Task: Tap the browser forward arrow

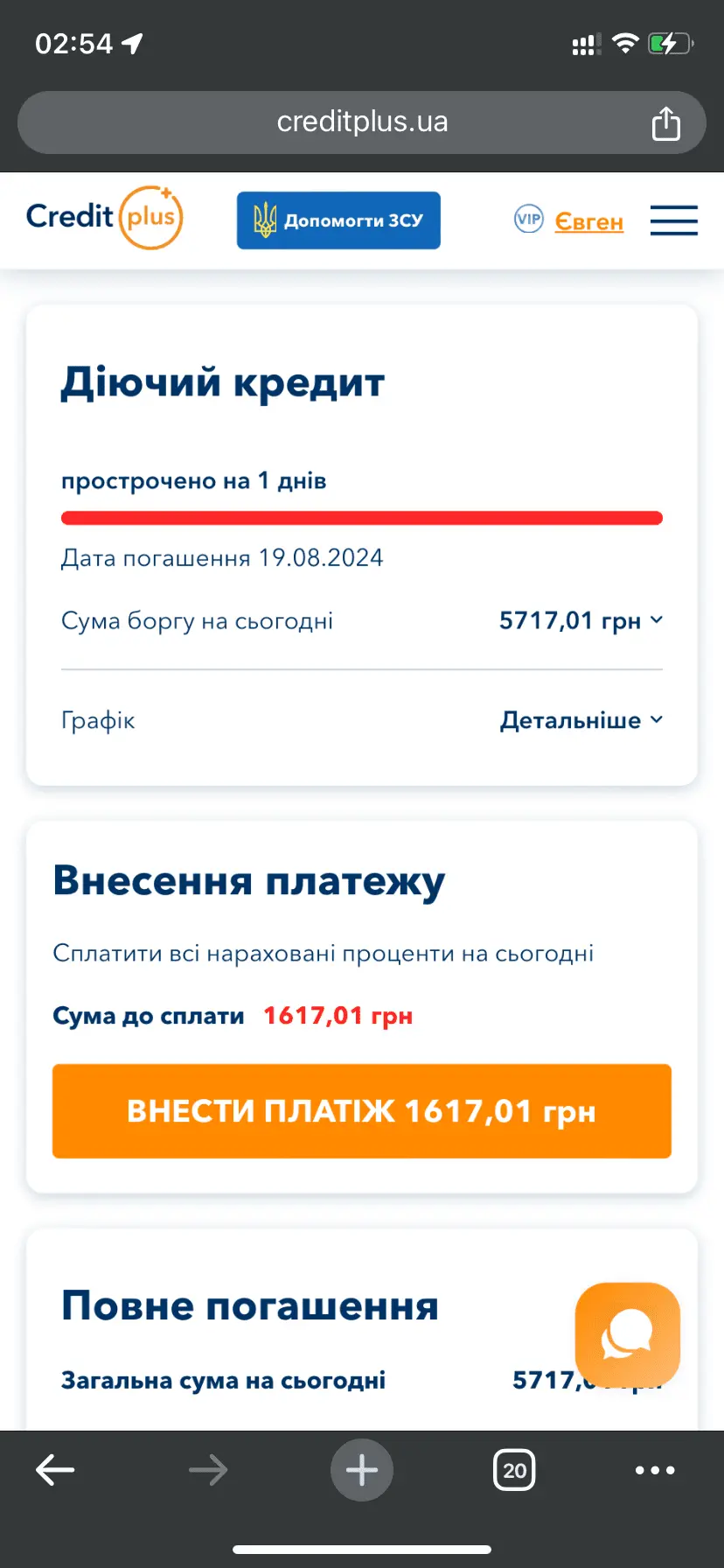Action: 208,1470
